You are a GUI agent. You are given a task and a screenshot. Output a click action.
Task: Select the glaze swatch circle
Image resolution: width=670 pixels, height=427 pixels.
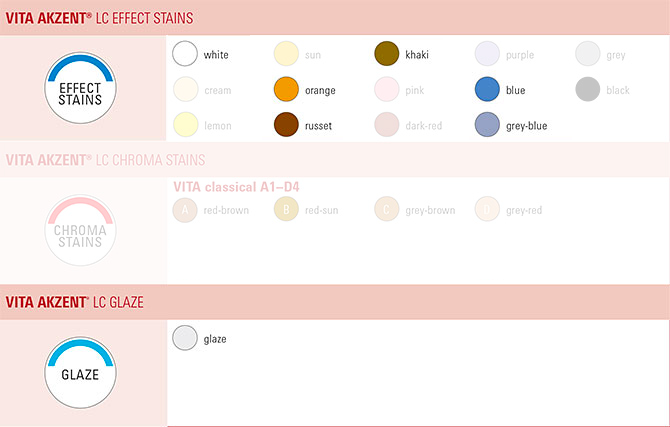click(185, 338)
